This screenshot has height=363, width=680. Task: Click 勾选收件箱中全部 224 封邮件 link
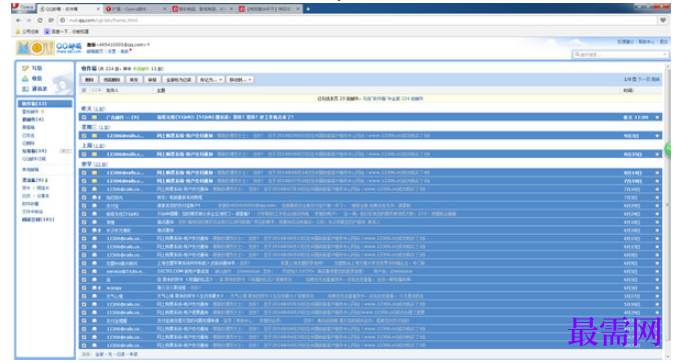(393, 99)
